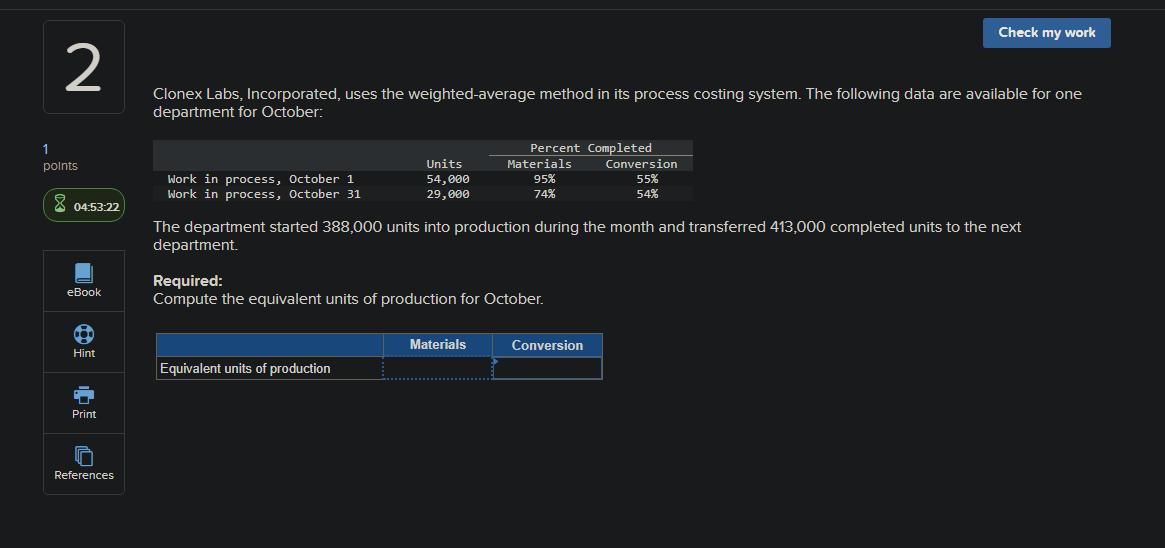The height and width of the screenshot is (548, 1165).
Task: Click the Equivalent units of production row label
Action: click(x=246, y=368)
